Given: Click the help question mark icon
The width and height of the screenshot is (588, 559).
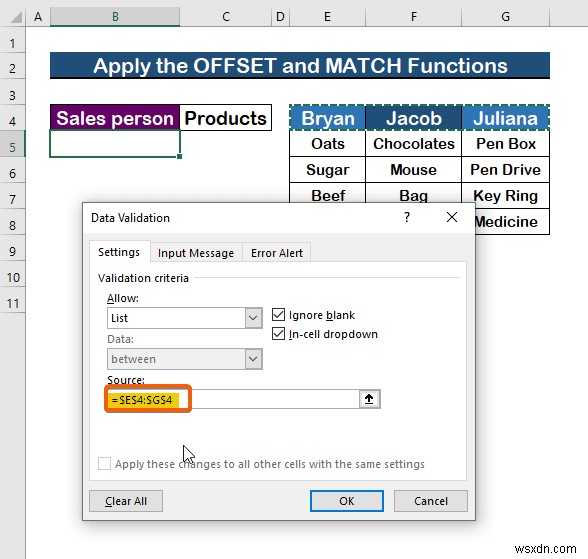Looking at the screenshot, I should pyautogui.click(x=407, y=217).
